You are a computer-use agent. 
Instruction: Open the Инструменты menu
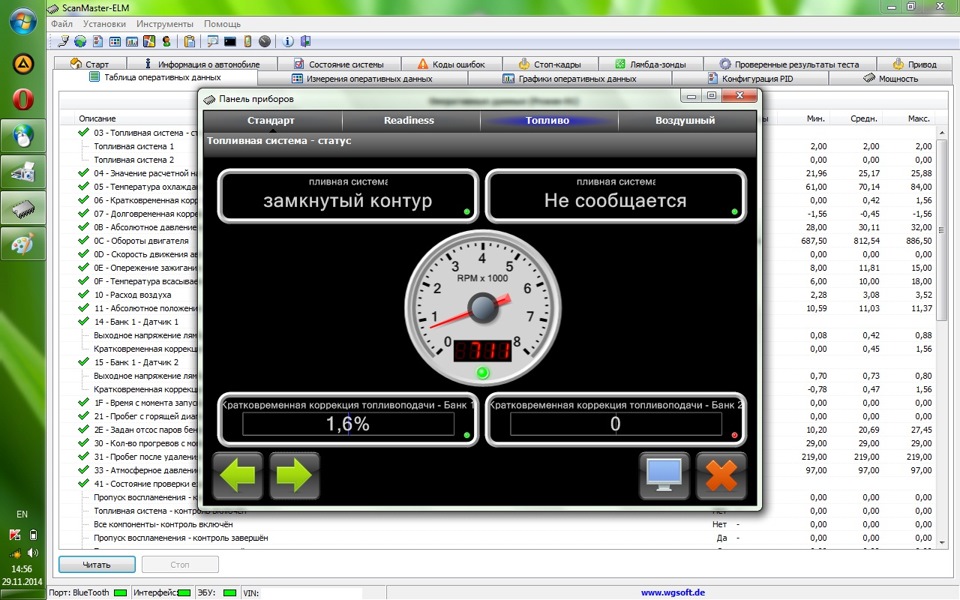pos(165,24)
